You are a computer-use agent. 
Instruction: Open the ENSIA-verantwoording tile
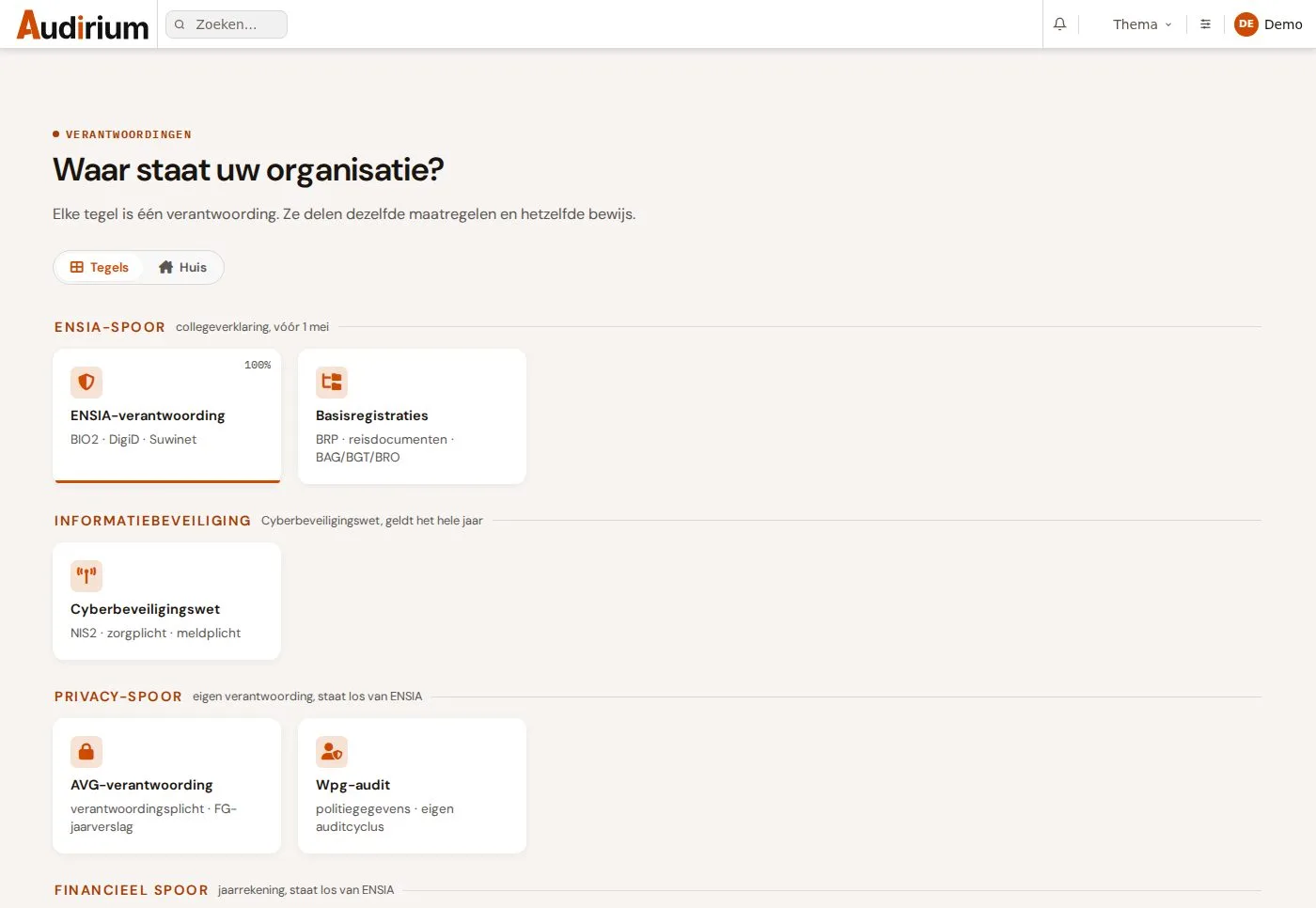[x=166, y=416]
